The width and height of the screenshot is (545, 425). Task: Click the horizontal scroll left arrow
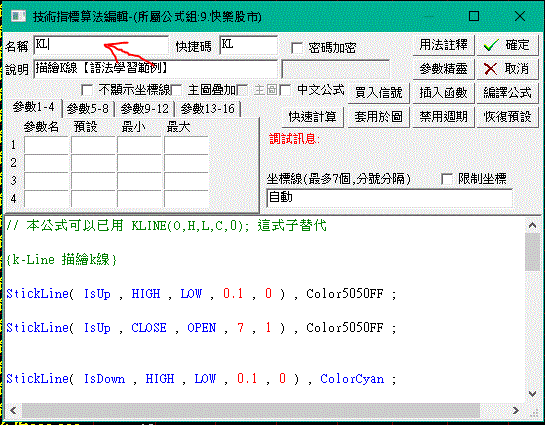coord(13,410)
